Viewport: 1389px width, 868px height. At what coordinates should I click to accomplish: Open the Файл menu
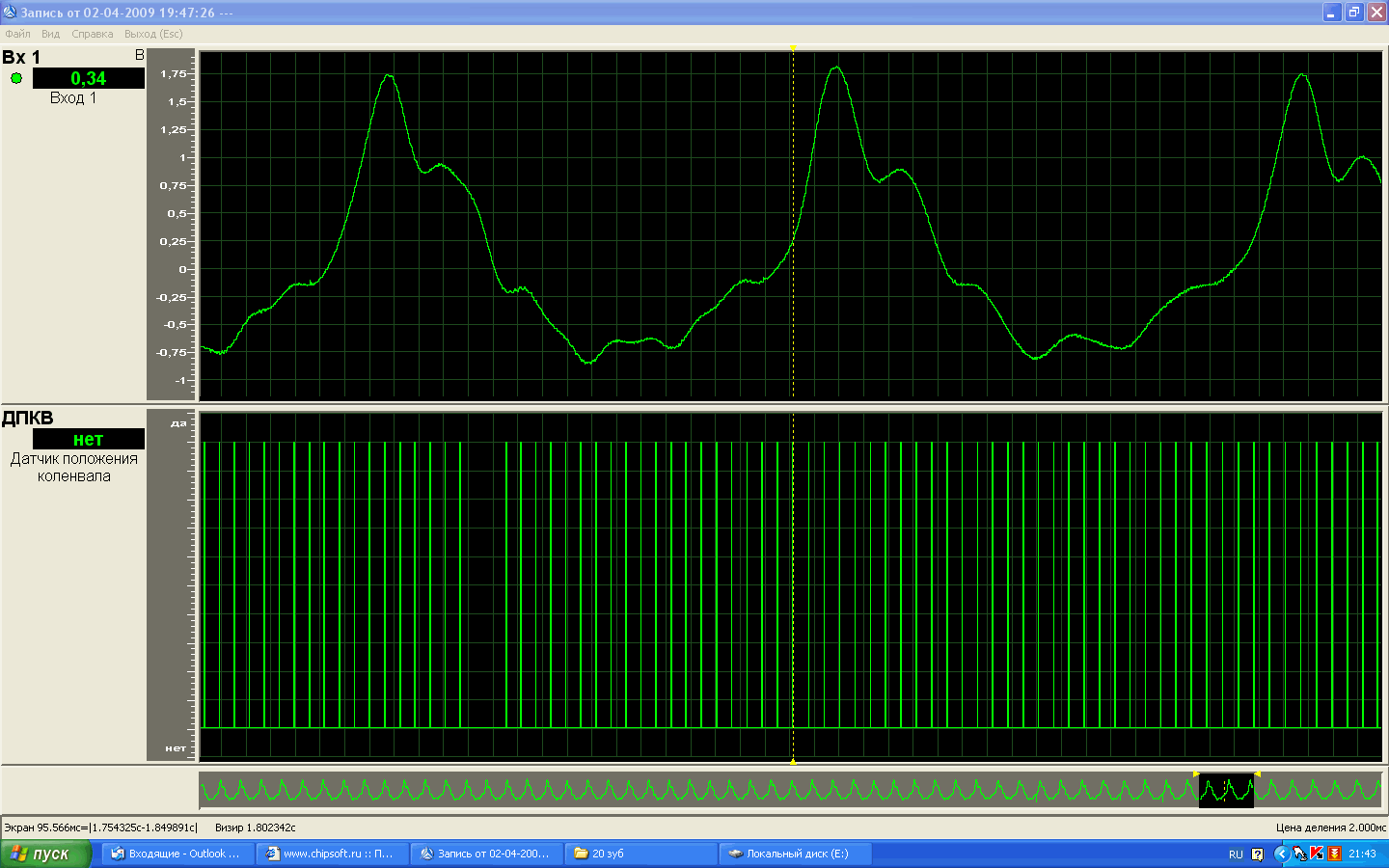(17, 34)
